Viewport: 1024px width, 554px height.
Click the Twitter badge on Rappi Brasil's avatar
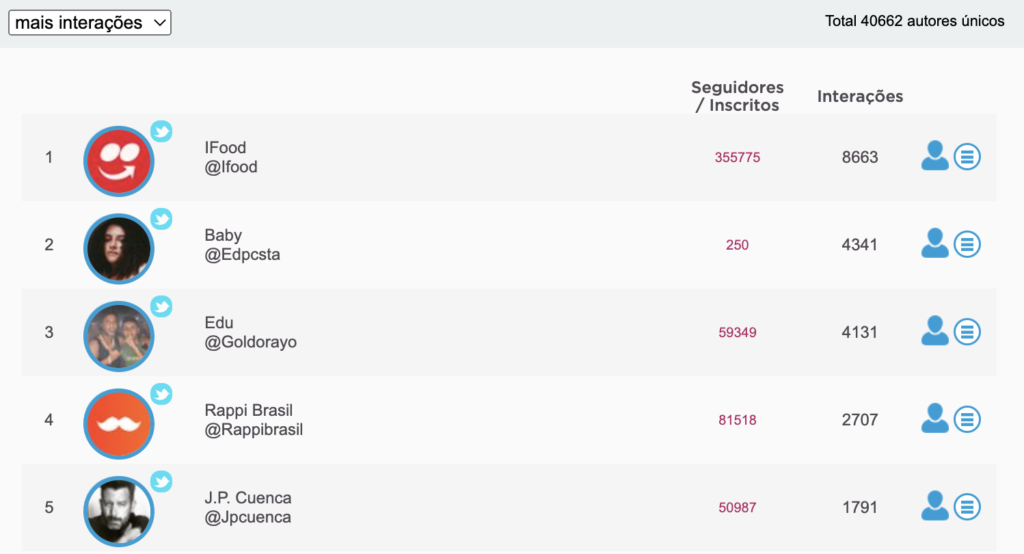(161, 394)
